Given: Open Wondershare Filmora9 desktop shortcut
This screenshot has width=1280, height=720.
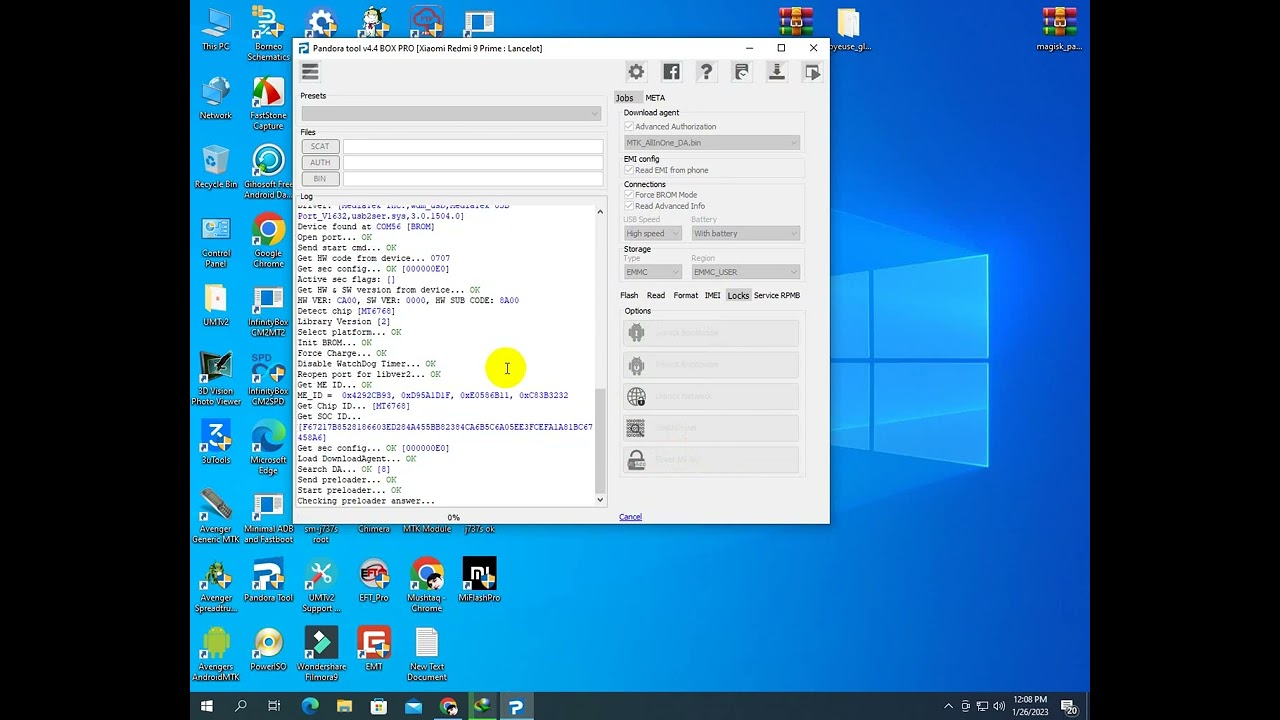Looking at the screenshot, I should [x=321, y=654].
